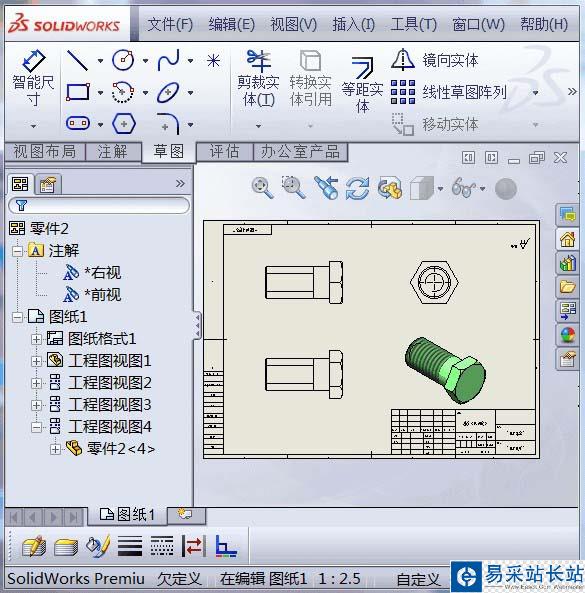Open PropertyManager tab icon
This screenshot has width=585, height=593.
point(48,185)
